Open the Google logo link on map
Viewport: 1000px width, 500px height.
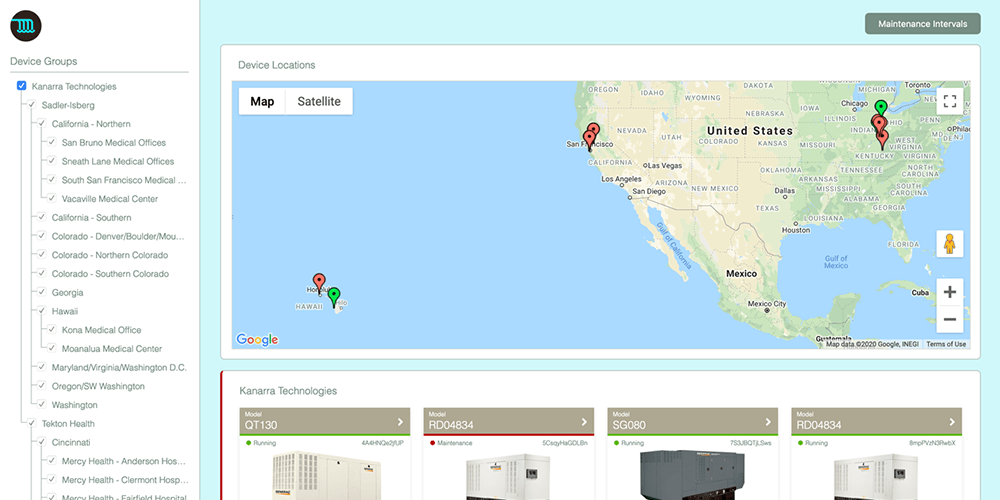tap(257, 340)
